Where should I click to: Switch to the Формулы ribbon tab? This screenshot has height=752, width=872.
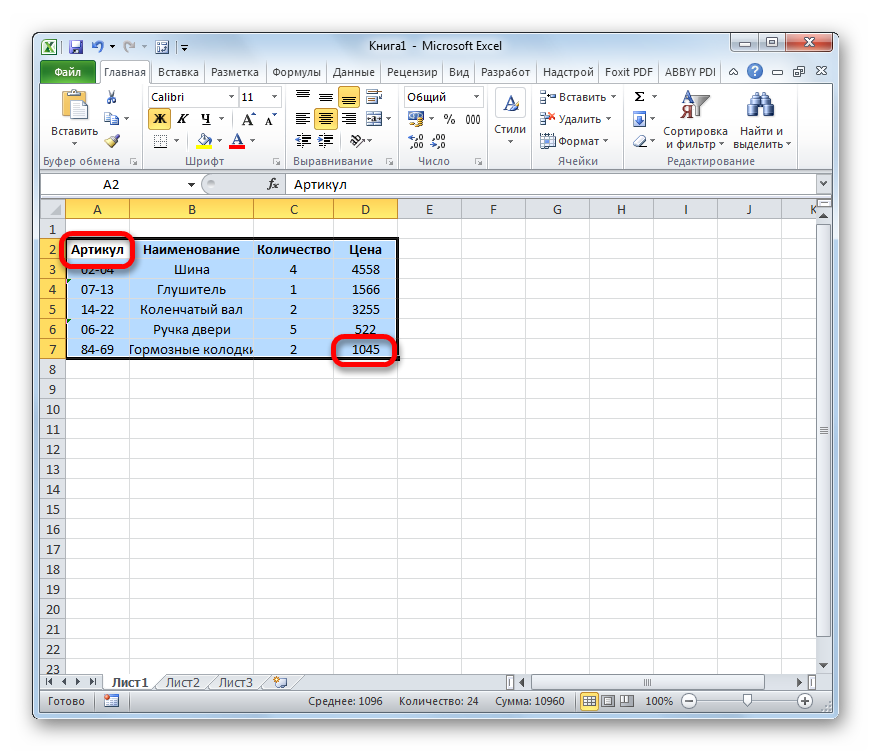point(296,72)
